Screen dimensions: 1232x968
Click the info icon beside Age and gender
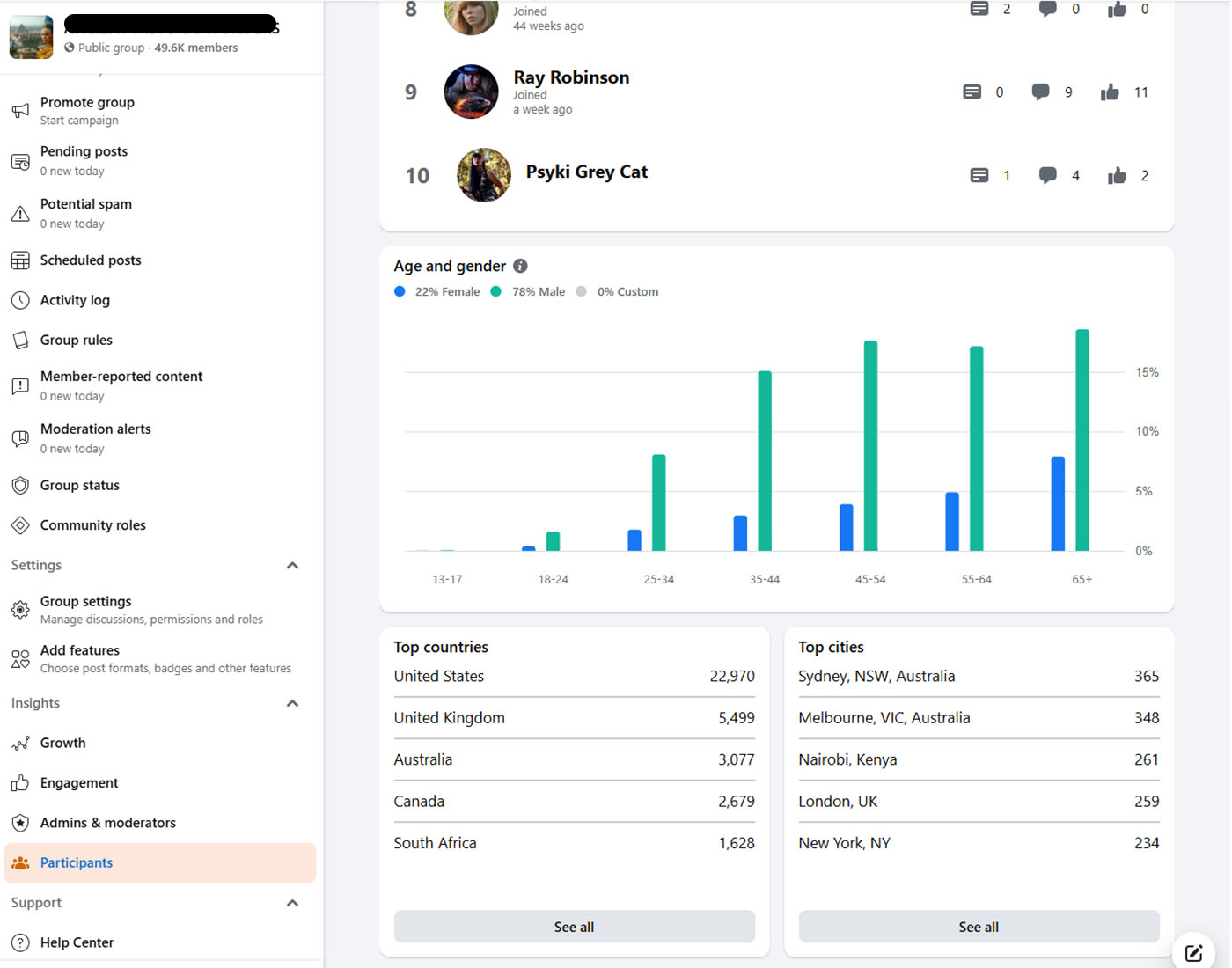click(520, 266)
